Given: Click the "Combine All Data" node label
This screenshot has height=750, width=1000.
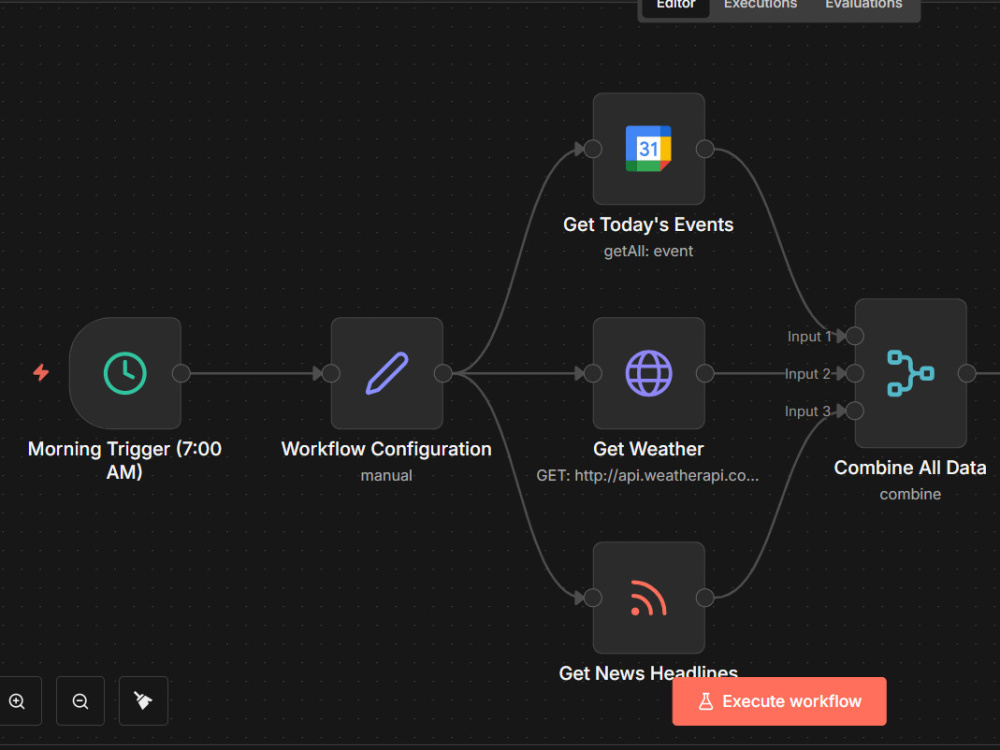Looking at the screenshot, I should (x=910, y=467).
